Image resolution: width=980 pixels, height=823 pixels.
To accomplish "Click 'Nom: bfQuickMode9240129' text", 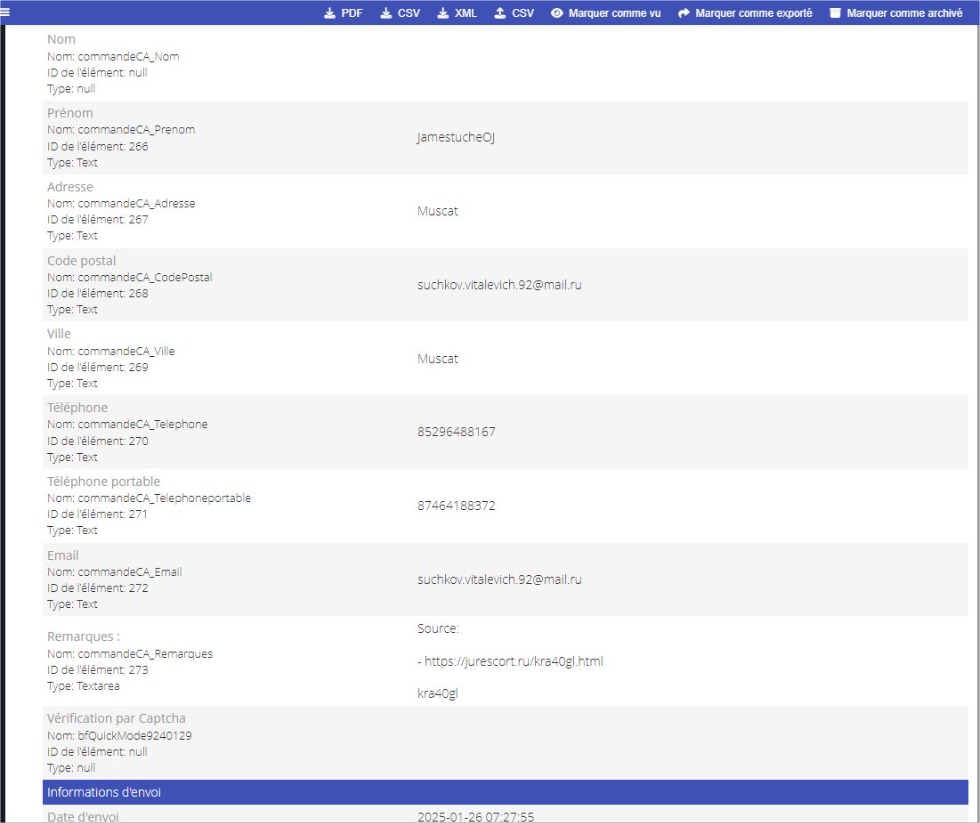I will [119, 736].
